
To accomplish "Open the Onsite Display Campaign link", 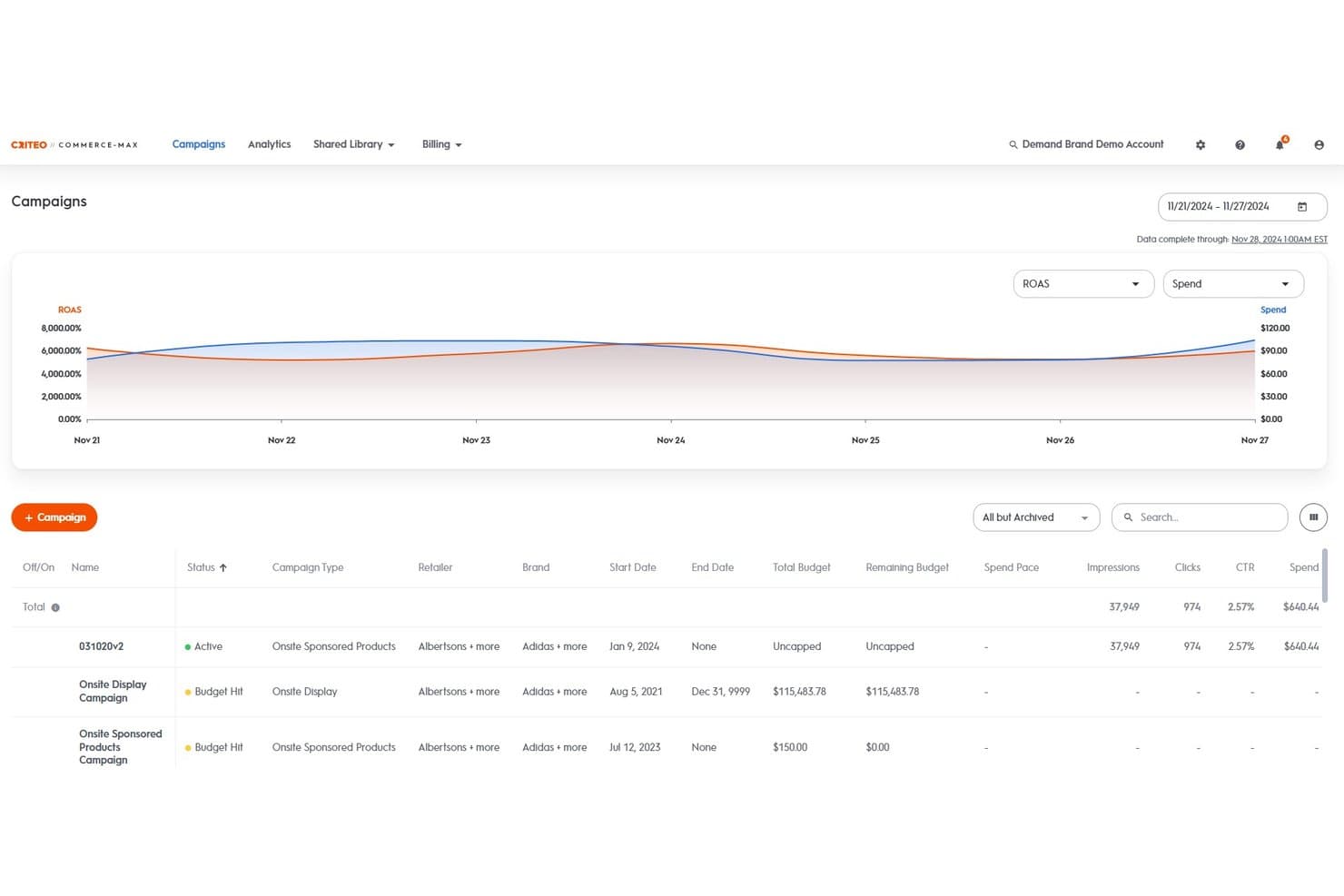I will tap(113, 691).
